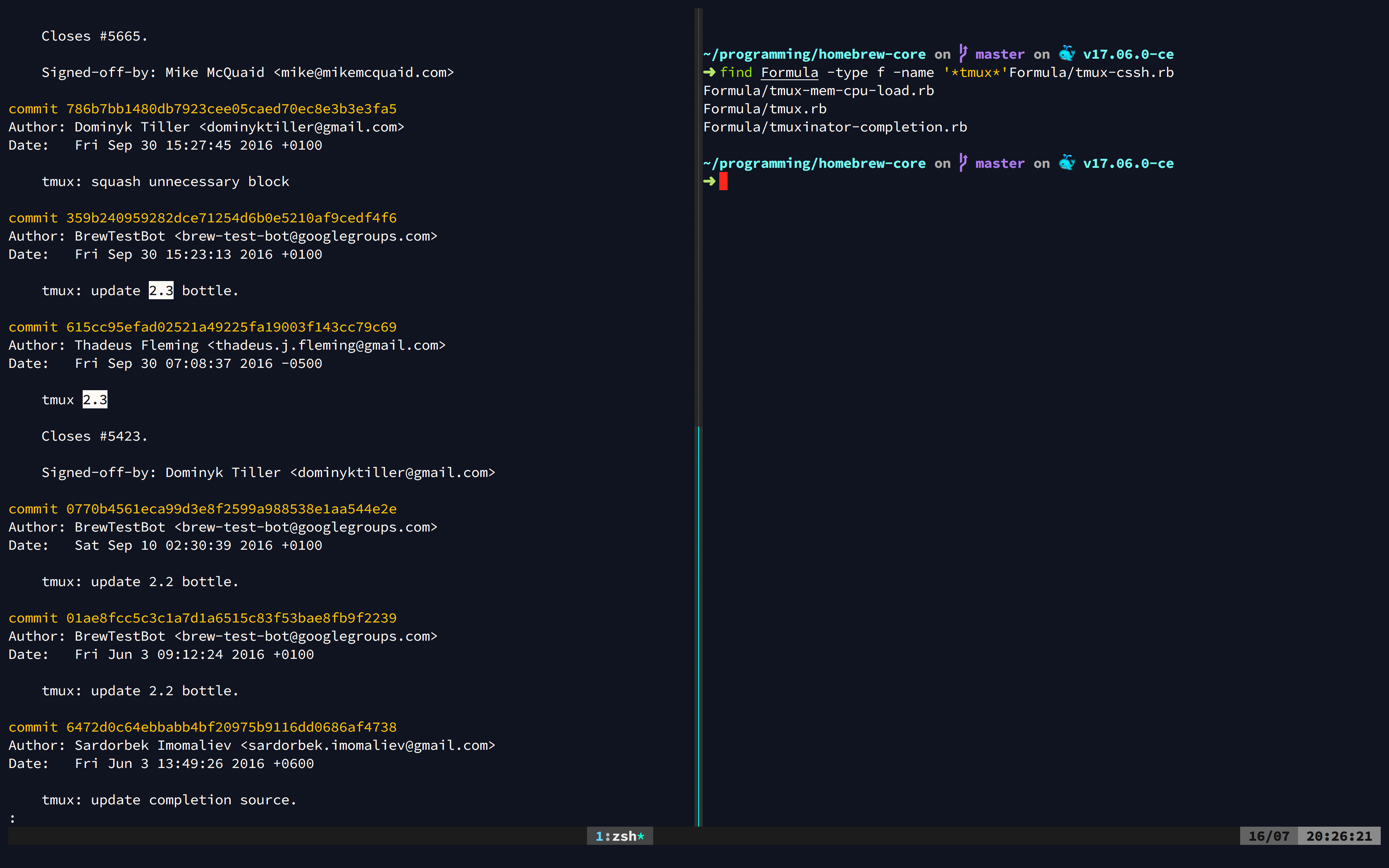Screen dimensions: 1389x868
Task: Click 'master' branch name in second prompt
Action: click(x=1000, y=163)
